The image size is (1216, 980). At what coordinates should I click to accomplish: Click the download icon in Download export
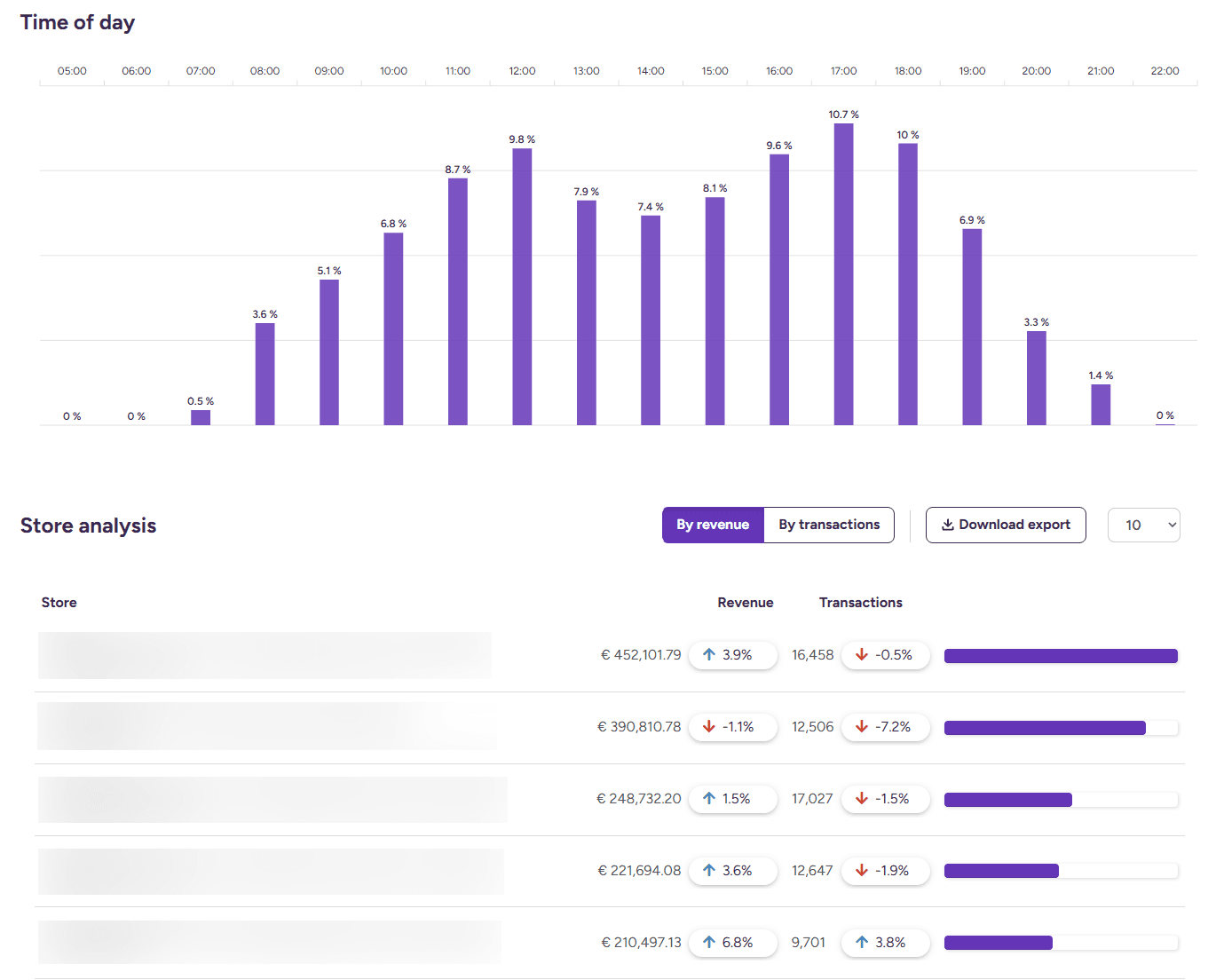pos(947,525)
